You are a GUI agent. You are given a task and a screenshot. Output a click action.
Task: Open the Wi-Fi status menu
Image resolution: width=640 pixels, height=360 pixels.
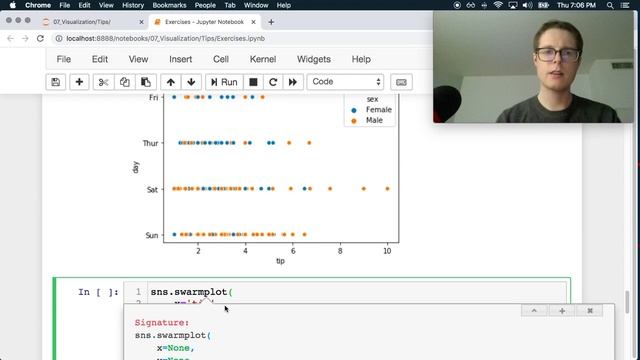(x=498, y=5)
